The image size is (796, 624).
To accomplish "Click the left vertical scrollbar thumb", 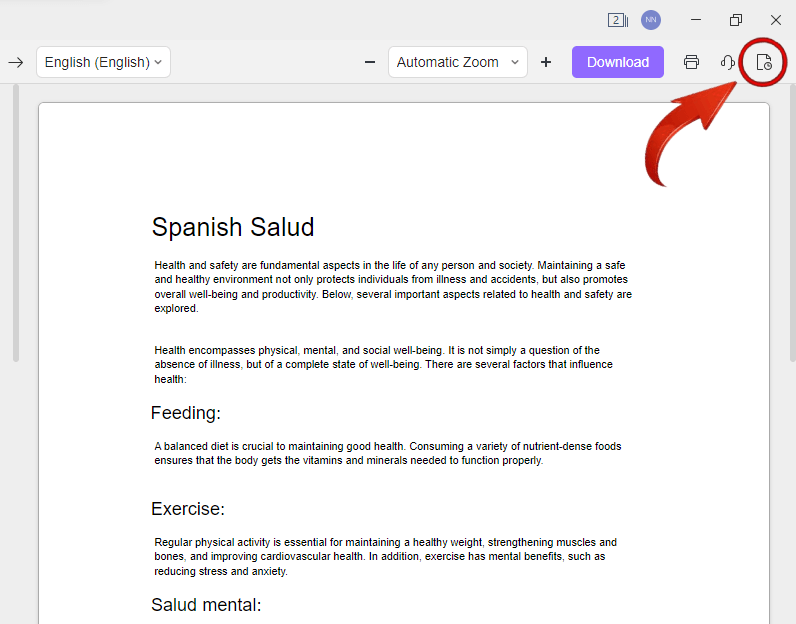I will [x=16, y=223].
